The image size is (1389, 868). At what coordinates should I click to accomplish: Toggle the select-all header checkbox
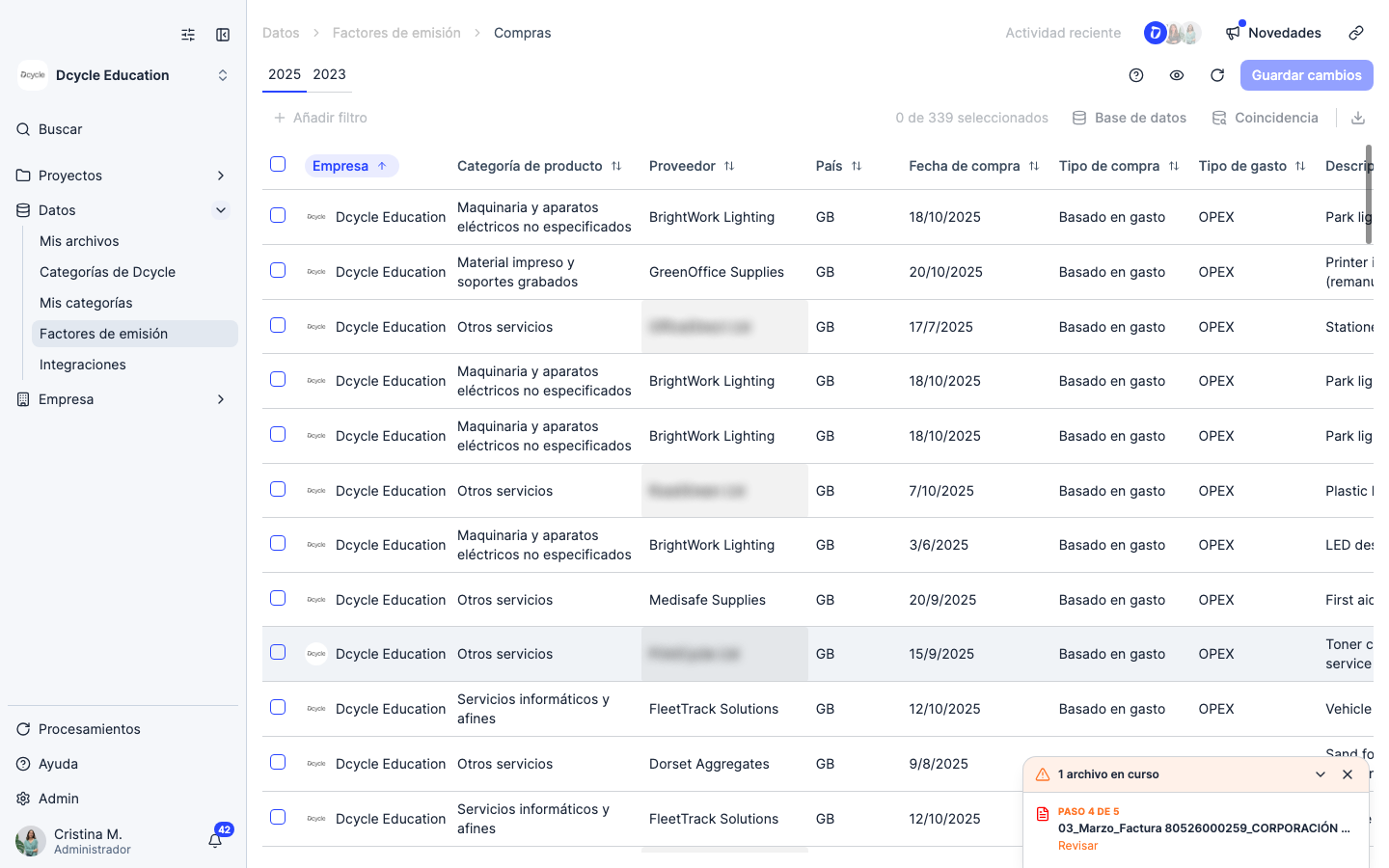tap(278, 164)
